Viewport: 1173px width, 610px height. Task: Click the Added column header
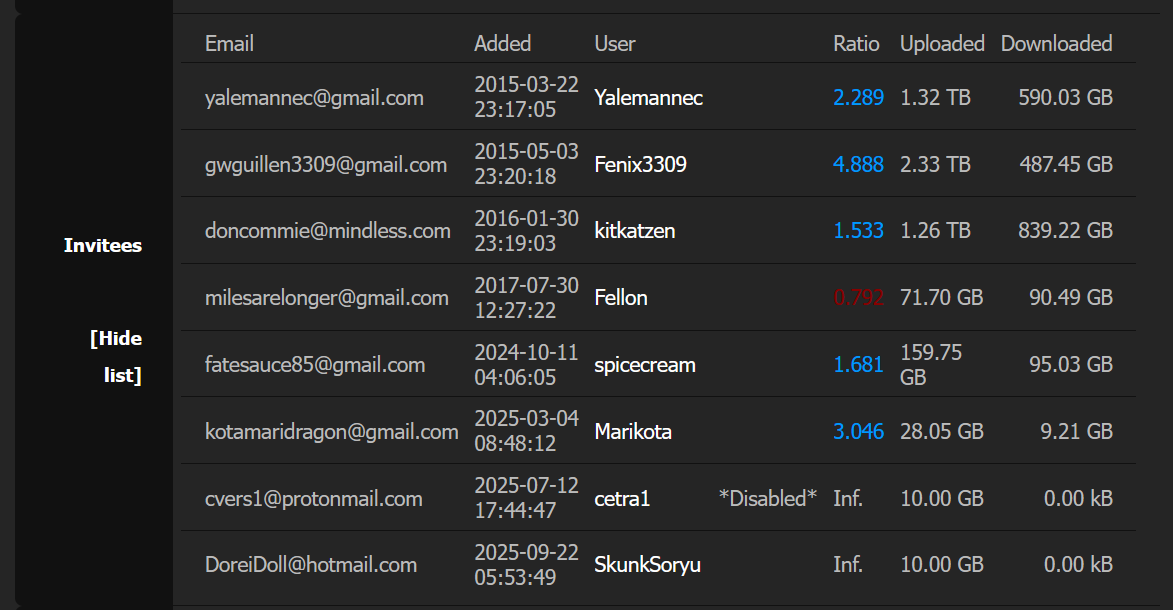tap(502, 44)
